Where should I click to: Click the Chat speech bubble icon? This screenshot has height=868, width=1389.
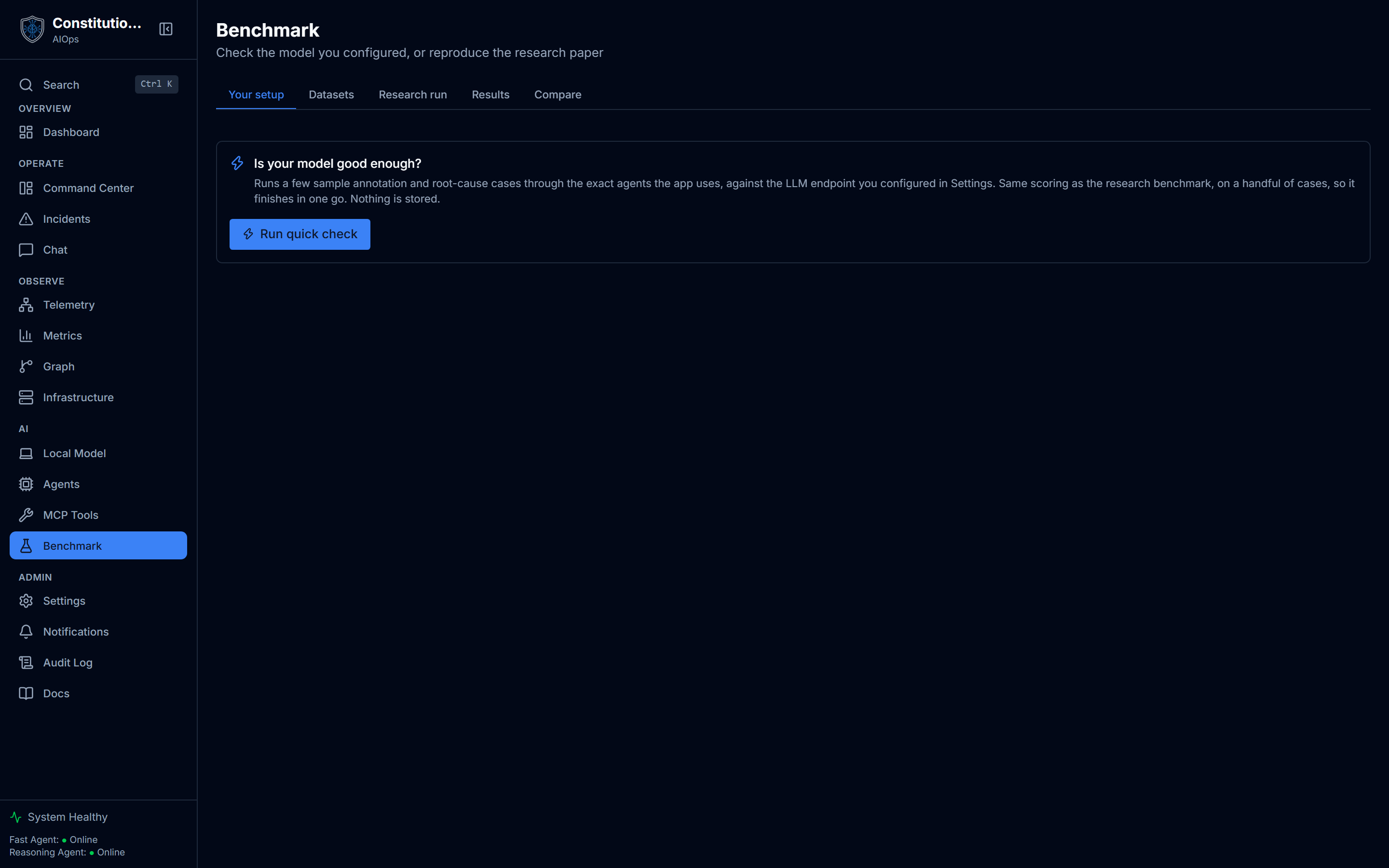pos(26,250)
